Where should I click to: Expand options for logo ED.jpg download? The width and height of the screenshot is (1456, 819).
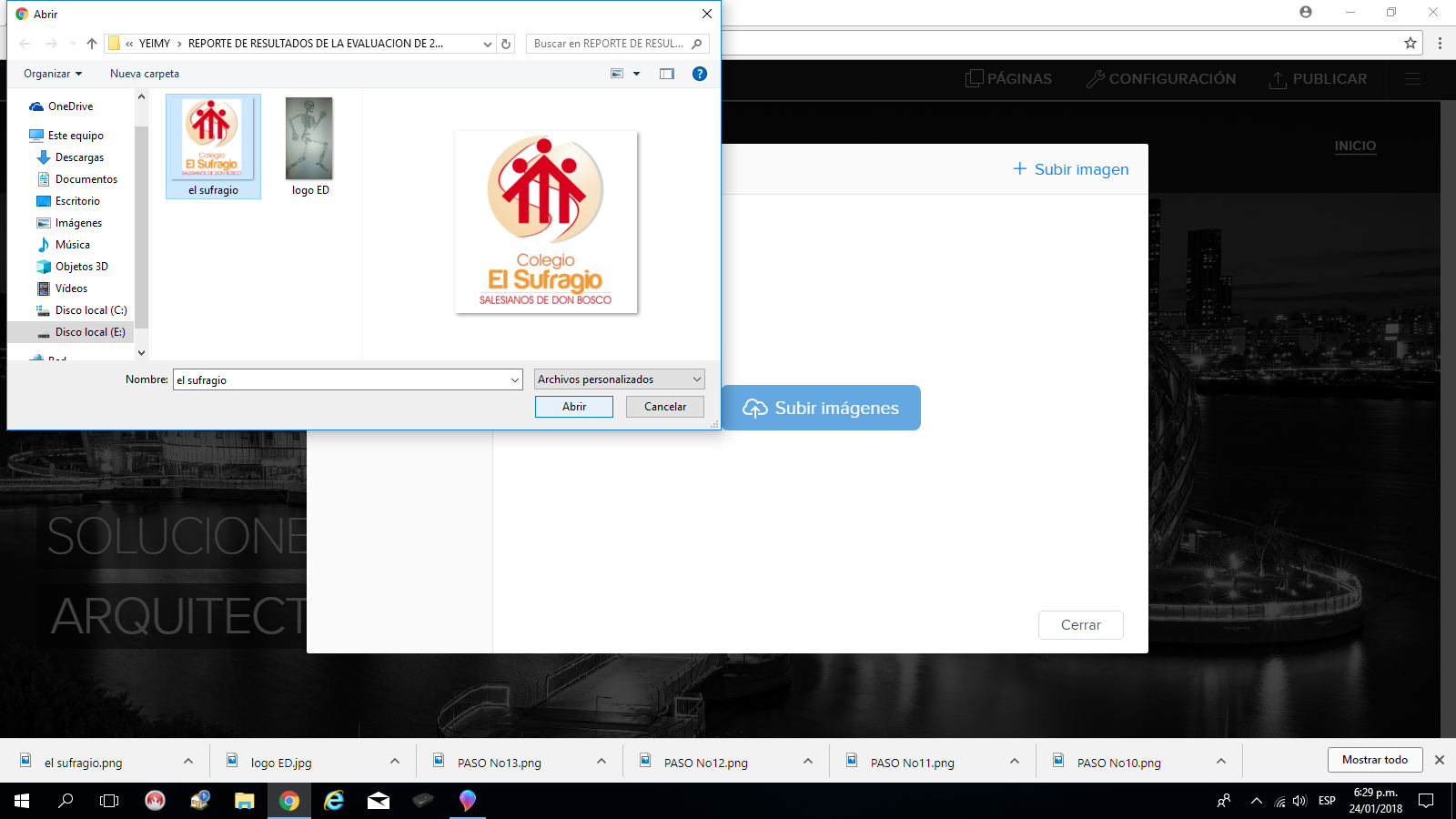(395, 761)
